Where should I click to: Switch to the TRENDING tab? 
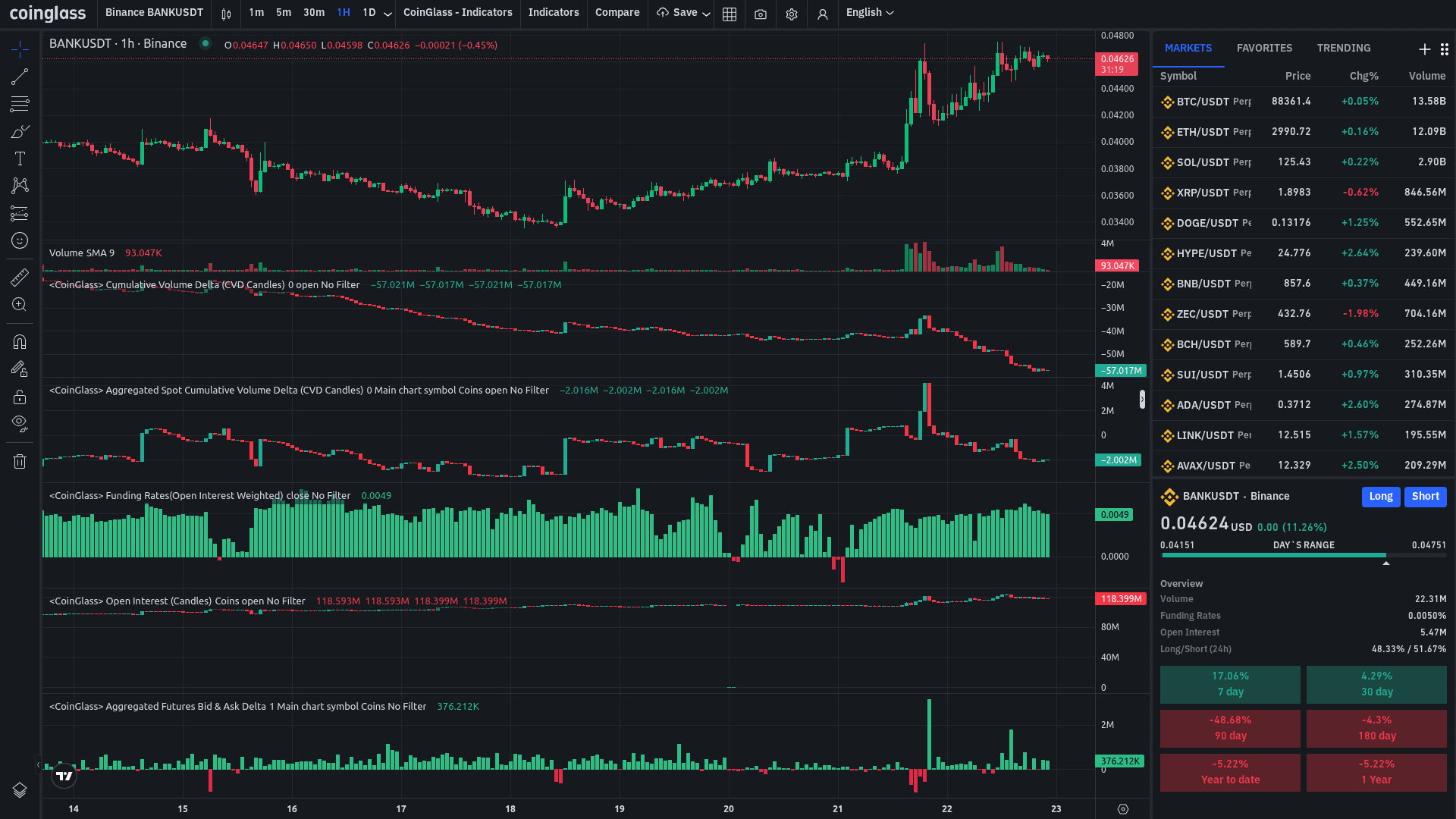pos(1343,48)
